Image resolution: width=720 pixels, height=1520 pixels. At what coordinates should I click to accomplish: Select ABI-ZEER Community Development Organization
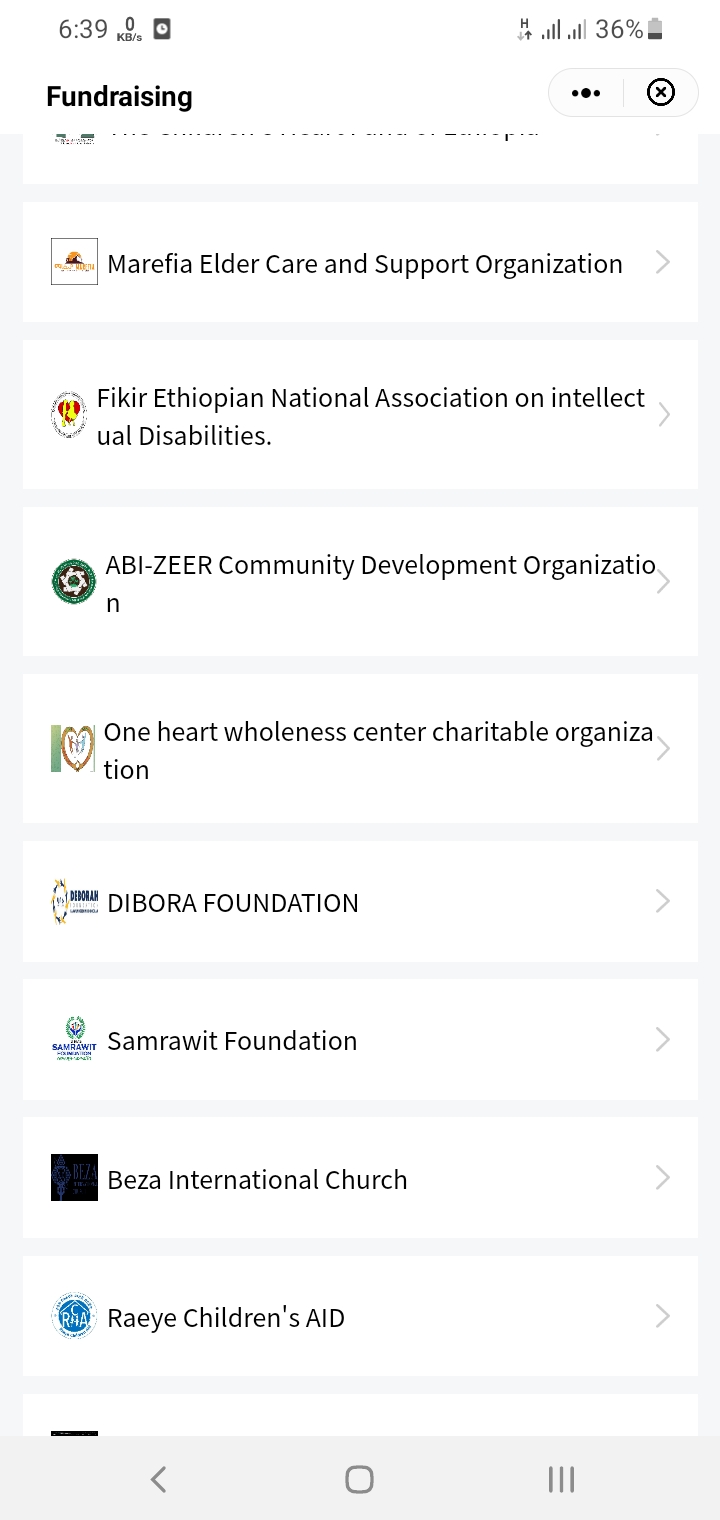(380, 583)
